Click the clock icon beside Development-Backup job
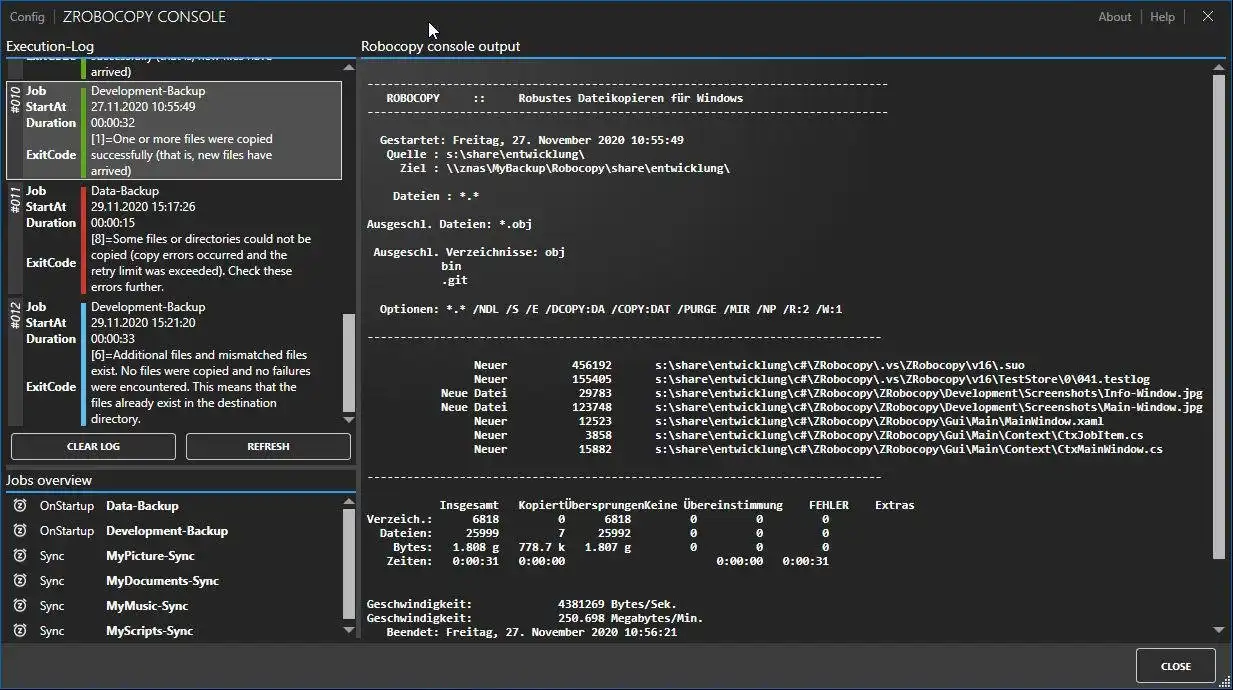1233x690 pixels. point(20,530)
